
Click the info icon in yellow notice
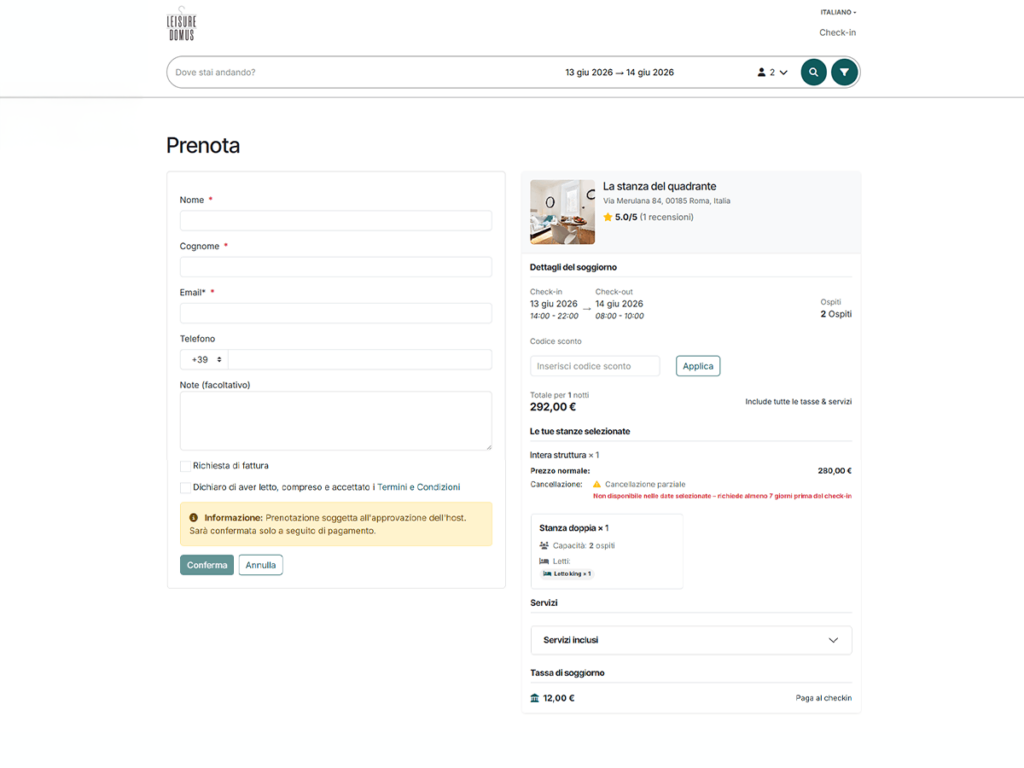coord(193,517)
